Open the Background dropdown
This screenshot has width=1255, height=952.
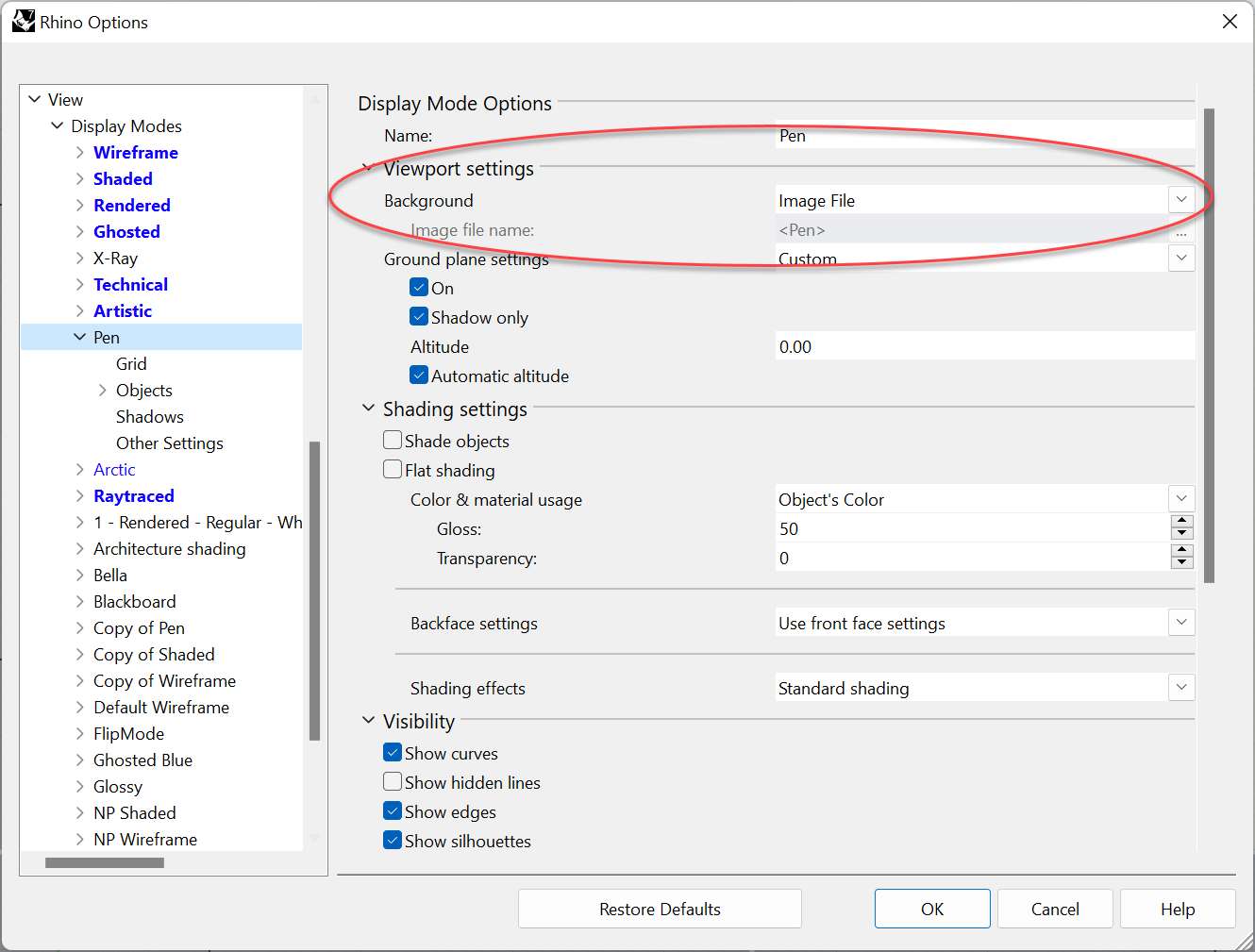(x=1181, y=200)
